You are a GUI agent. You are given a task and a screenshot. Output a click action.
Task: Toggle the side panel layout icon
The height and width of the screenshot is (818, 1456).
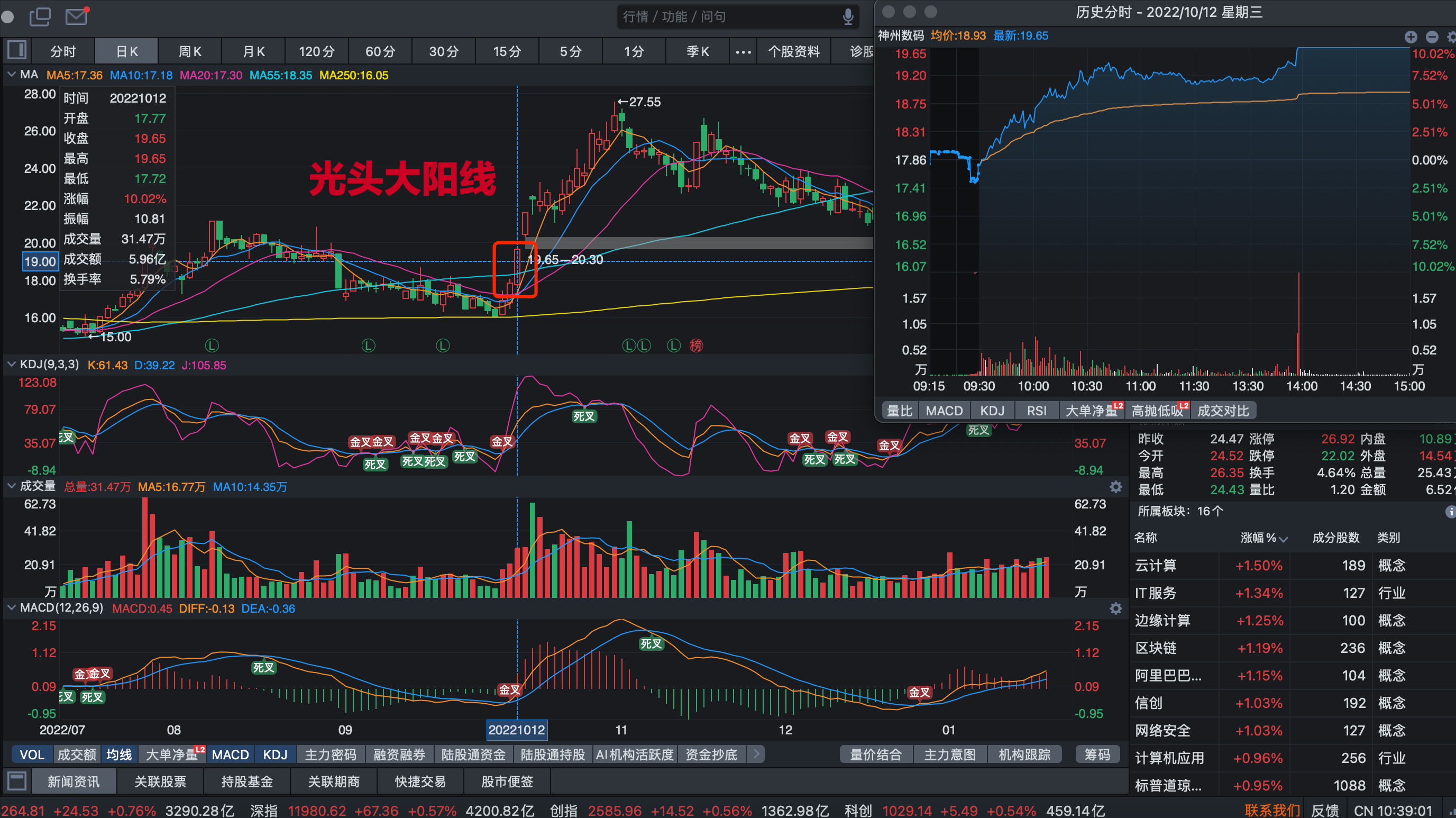16,51
